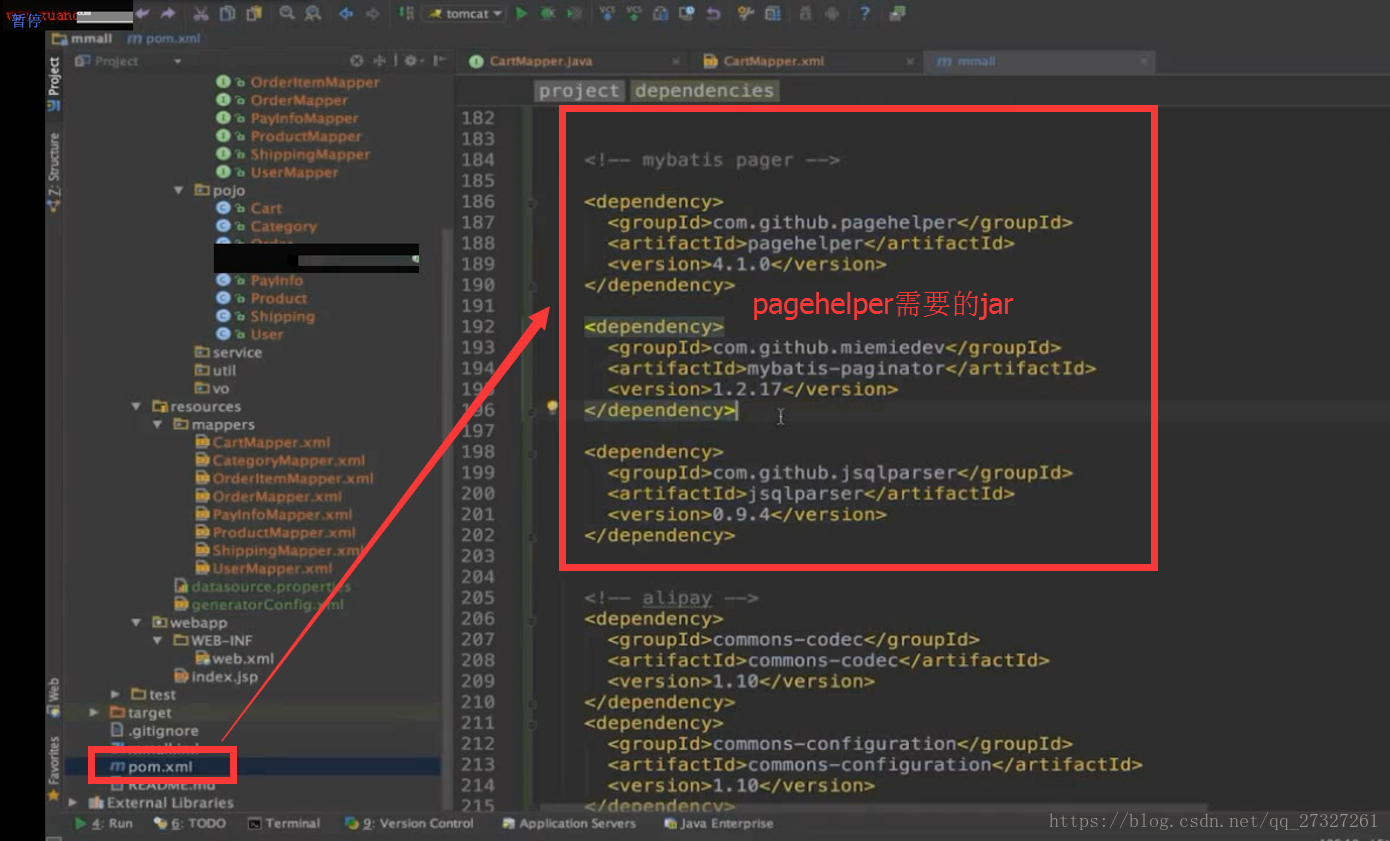This screenshot has width=1390, height=841.
Task: Open the Run tool window tab
Action: [x=105, y=823]
